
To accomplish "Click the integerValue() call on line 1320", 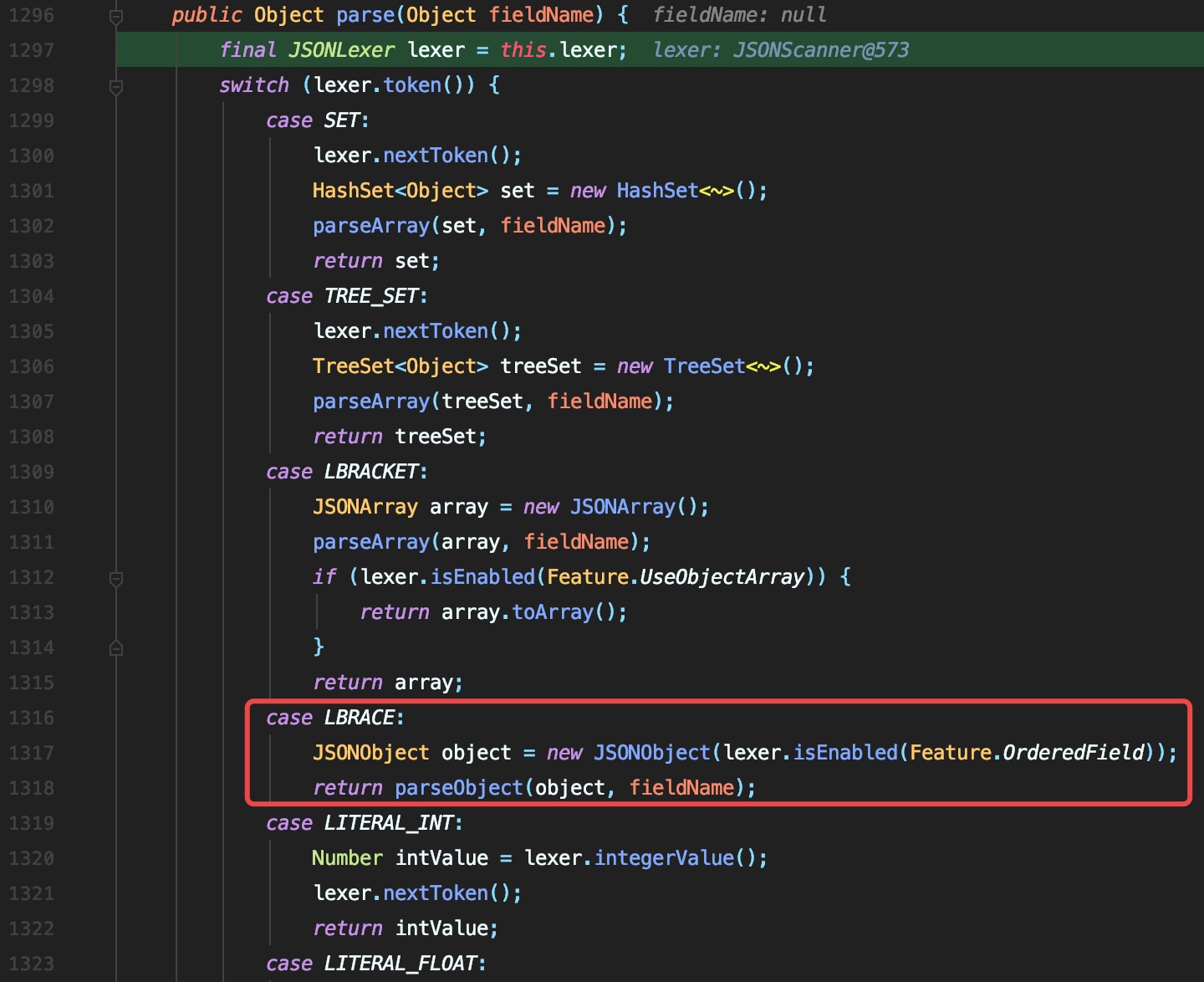I will click(x=664, y=858).
